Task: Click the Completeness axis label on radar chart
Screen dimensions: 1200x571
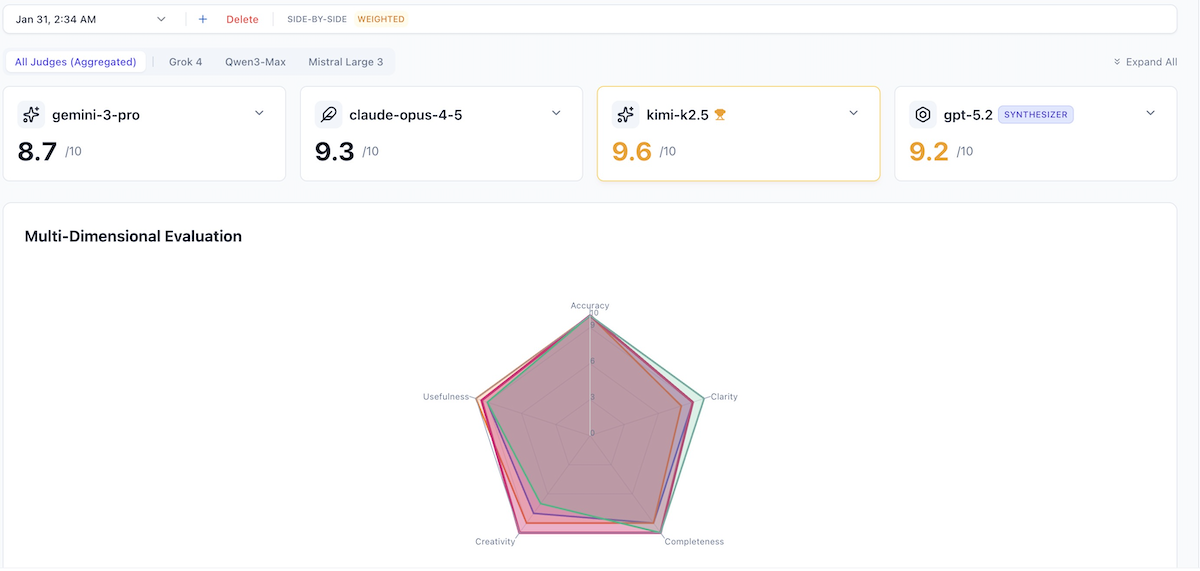Action: (694, 542)
